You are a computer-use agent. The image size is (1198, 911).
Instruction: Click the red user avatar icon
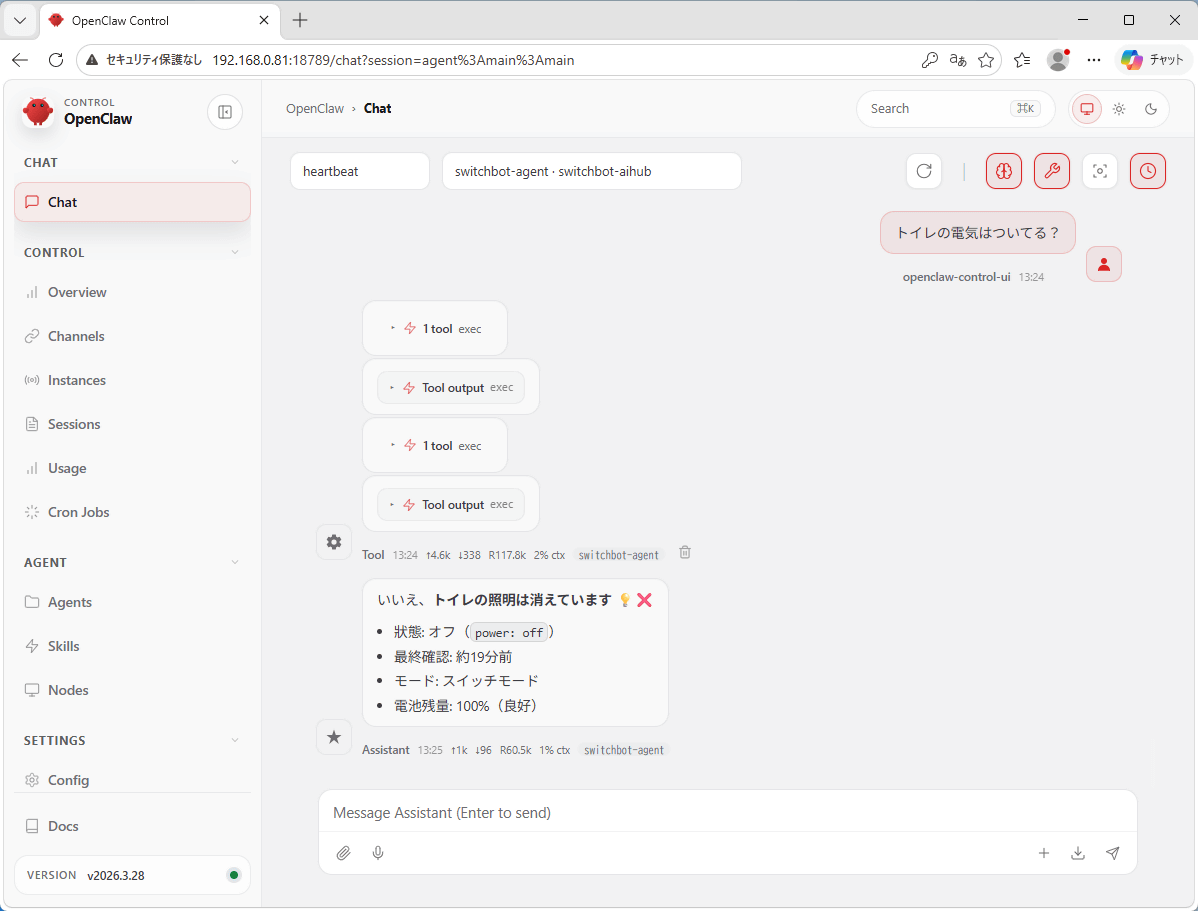pyautogui.click(x=1103, y=264)
